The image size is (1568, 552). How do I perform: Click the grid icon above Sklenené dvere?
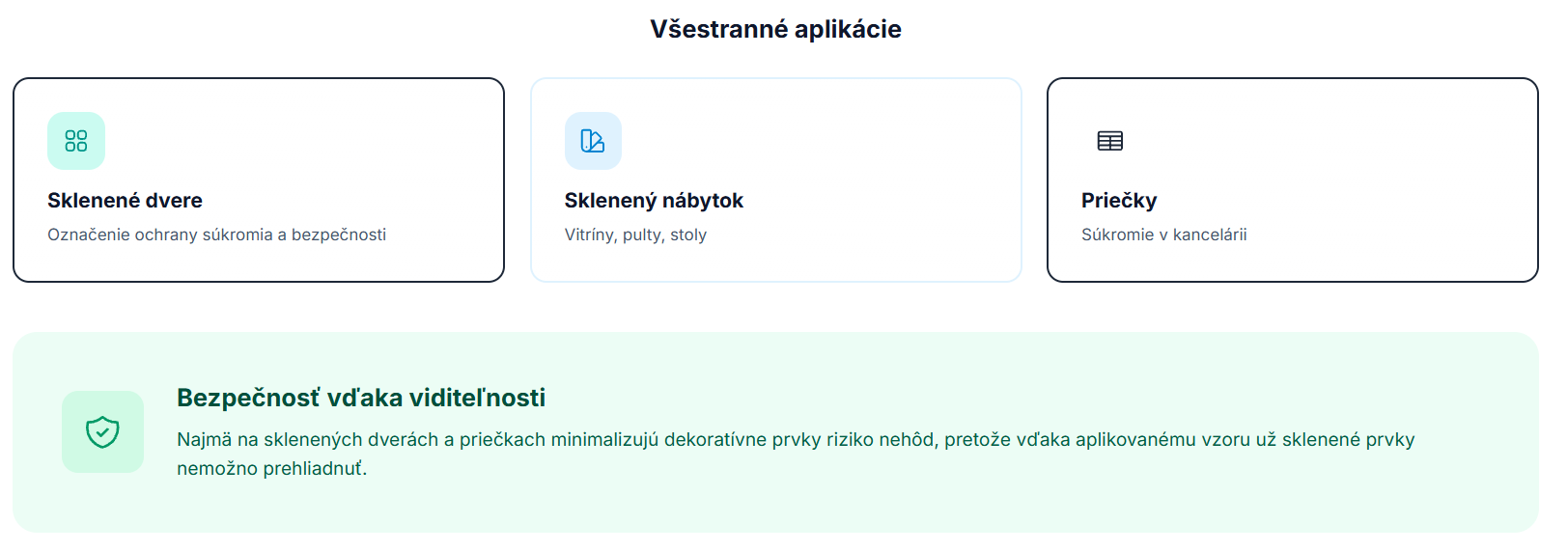point(76,141)
